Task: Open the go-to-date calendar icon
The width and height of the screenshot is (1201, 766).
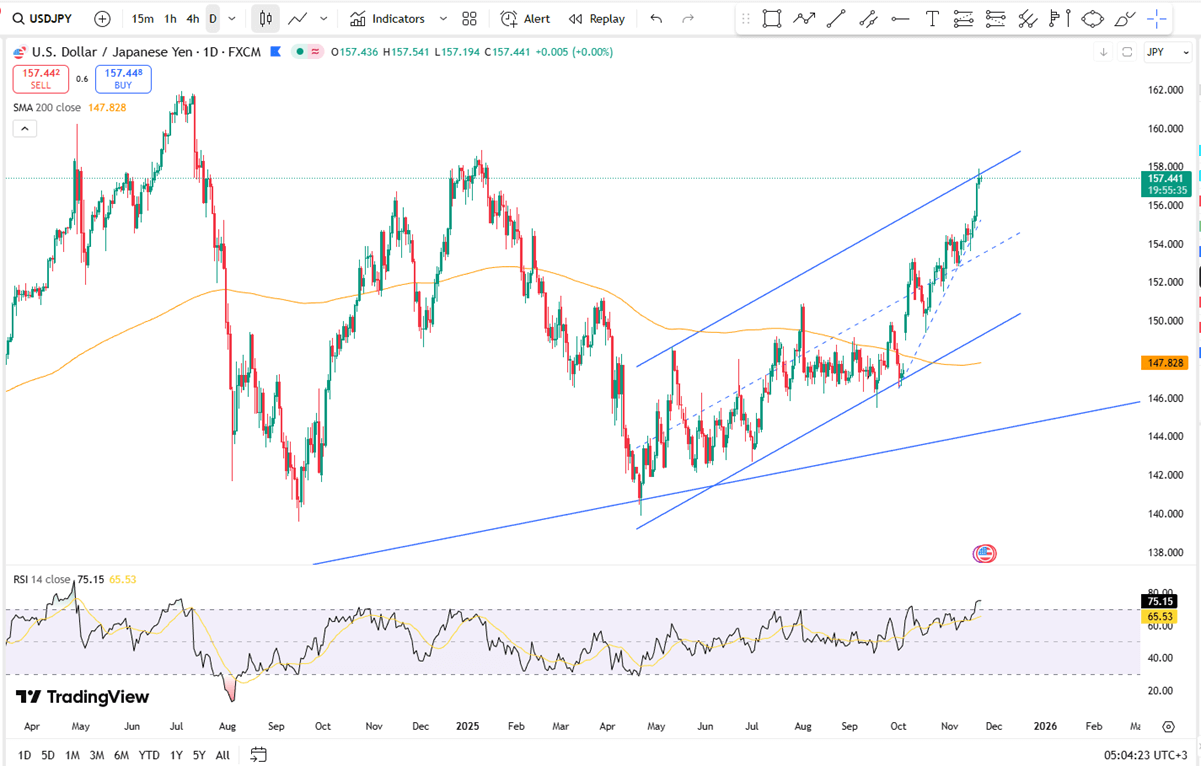Action: tap(258, 755)
